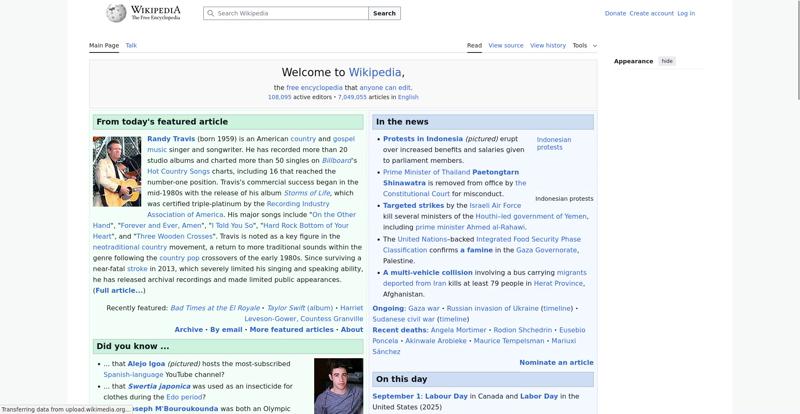Open the Paetongtarn Shinawatra link
800x414 pixels.
(451, 178)
